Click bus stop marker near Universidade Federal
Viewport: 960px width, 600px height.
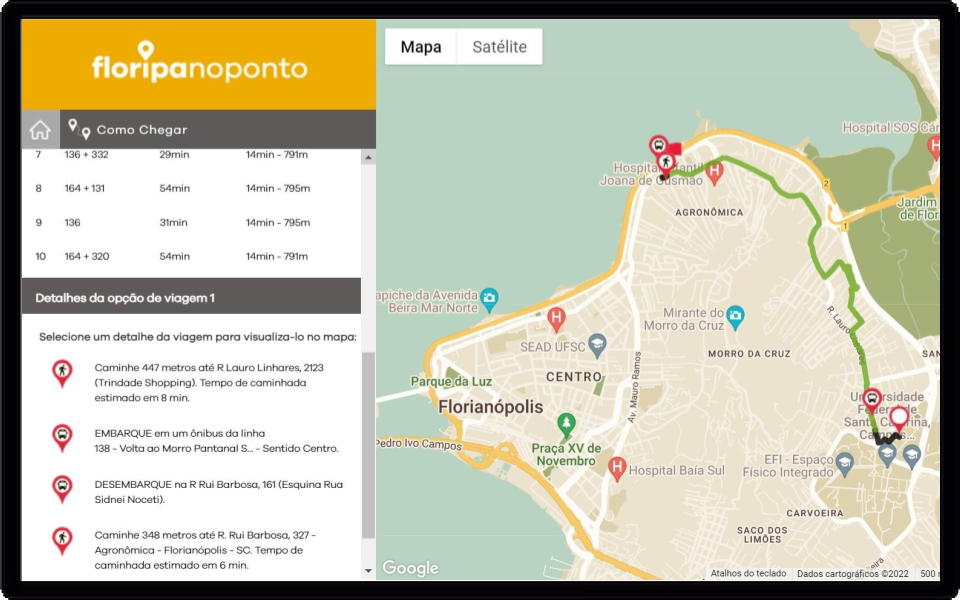tap(872, 400)
